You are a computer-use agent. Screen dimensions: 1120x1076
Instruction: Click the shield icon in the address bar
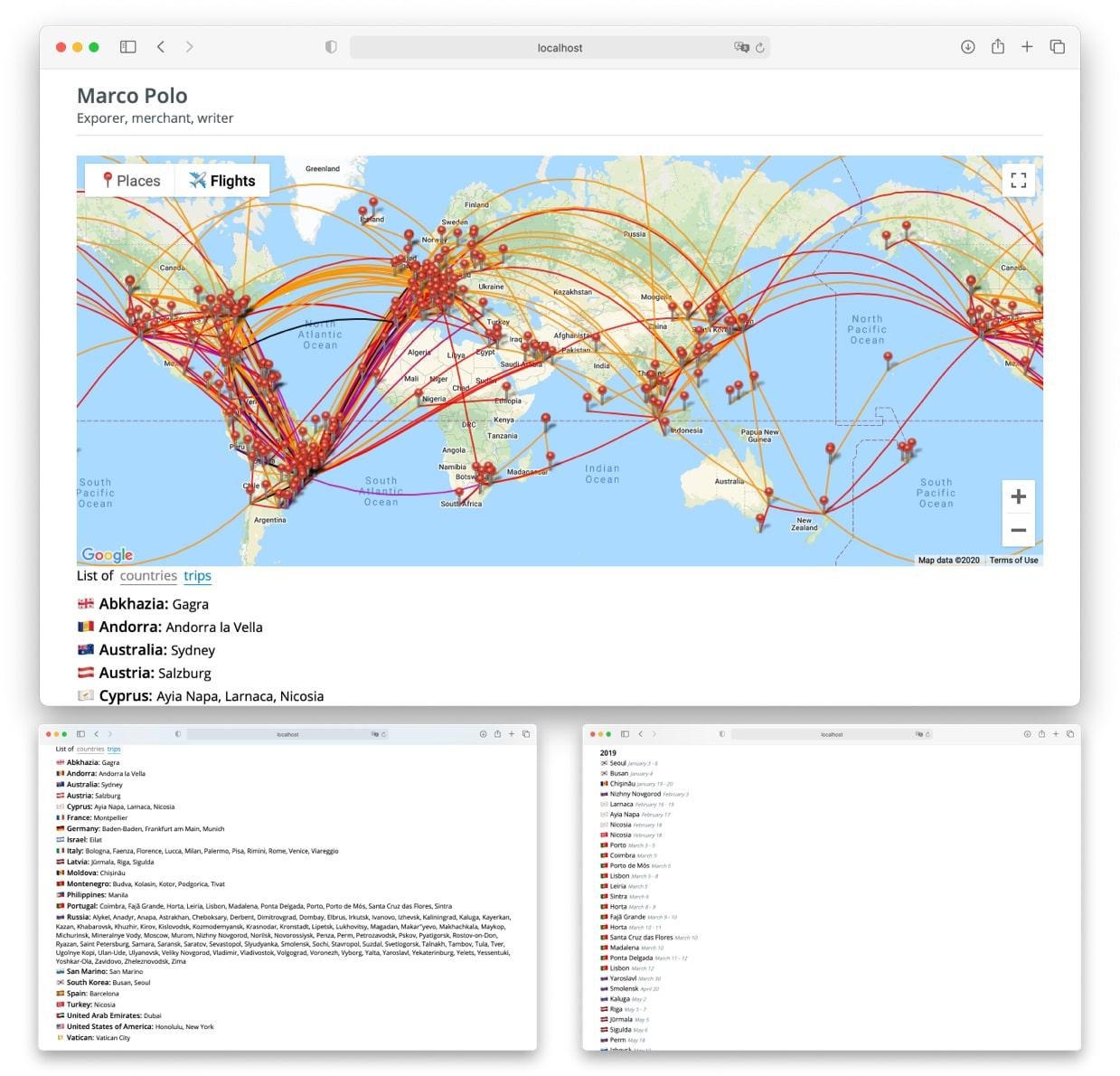[331, 45]
